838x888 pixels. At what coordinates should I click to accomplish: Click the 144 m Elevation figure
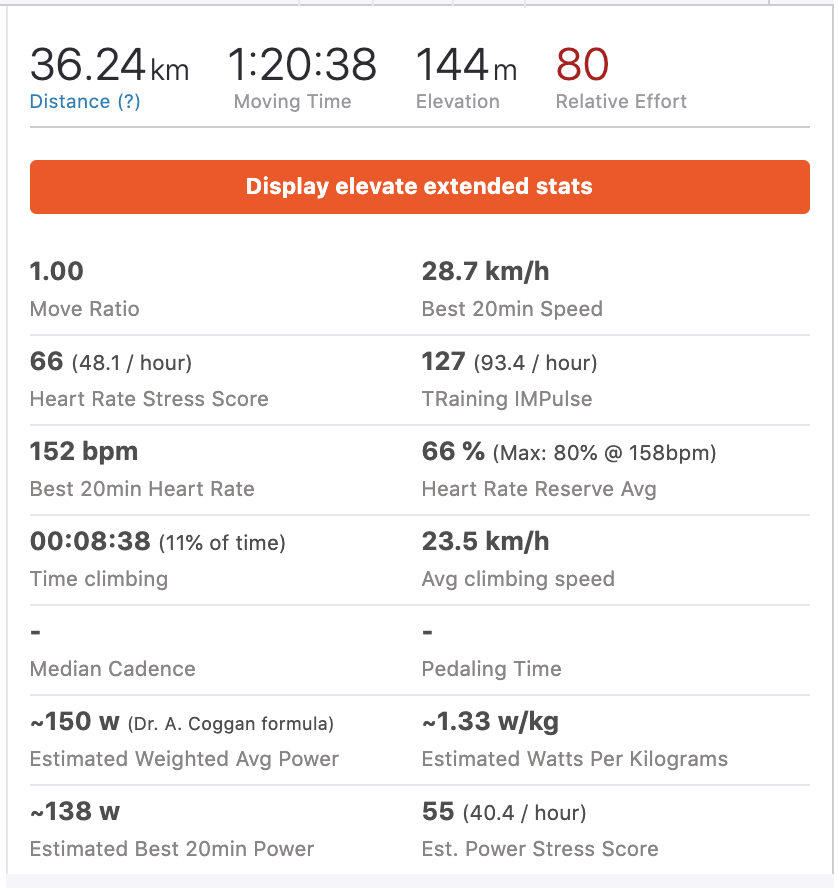click(466, 65)
